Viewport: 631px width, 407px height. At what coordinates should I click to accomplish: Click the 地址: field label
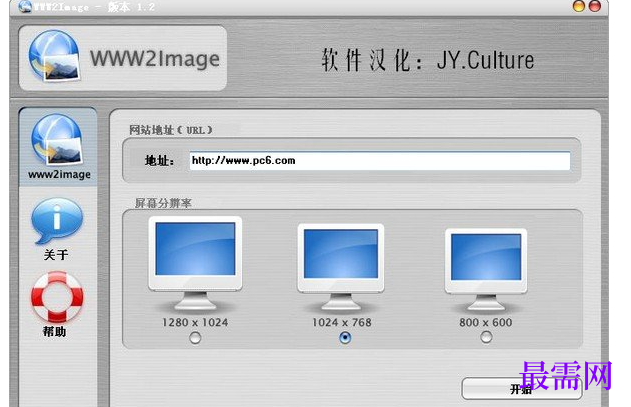click(159, 161)
